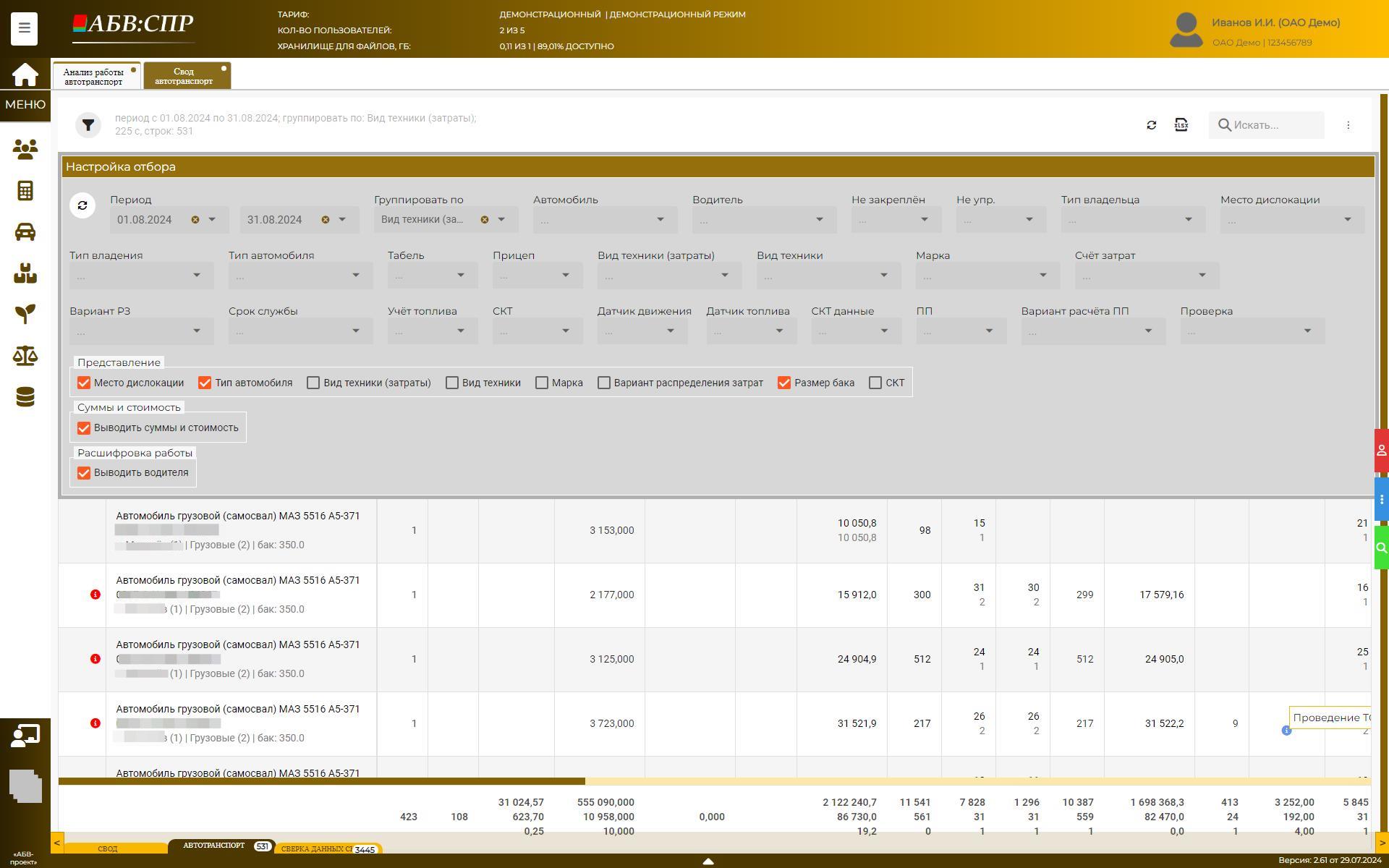This screenshot has height=868, width=1389.
Task: Click the Искать search field
Action: (1273, 125)
